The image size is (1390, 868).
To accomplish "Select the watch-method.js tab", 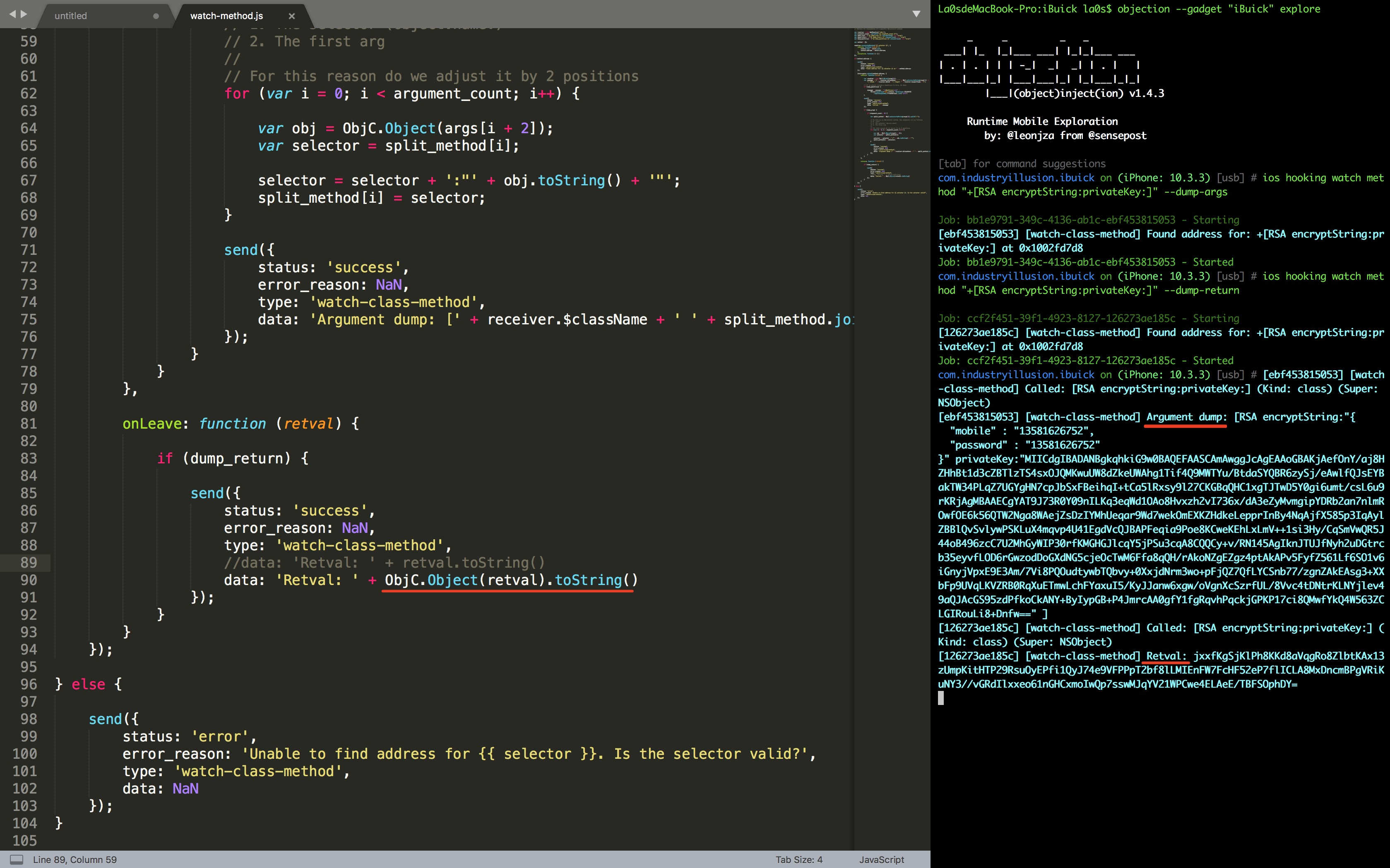I will (226, 16).
